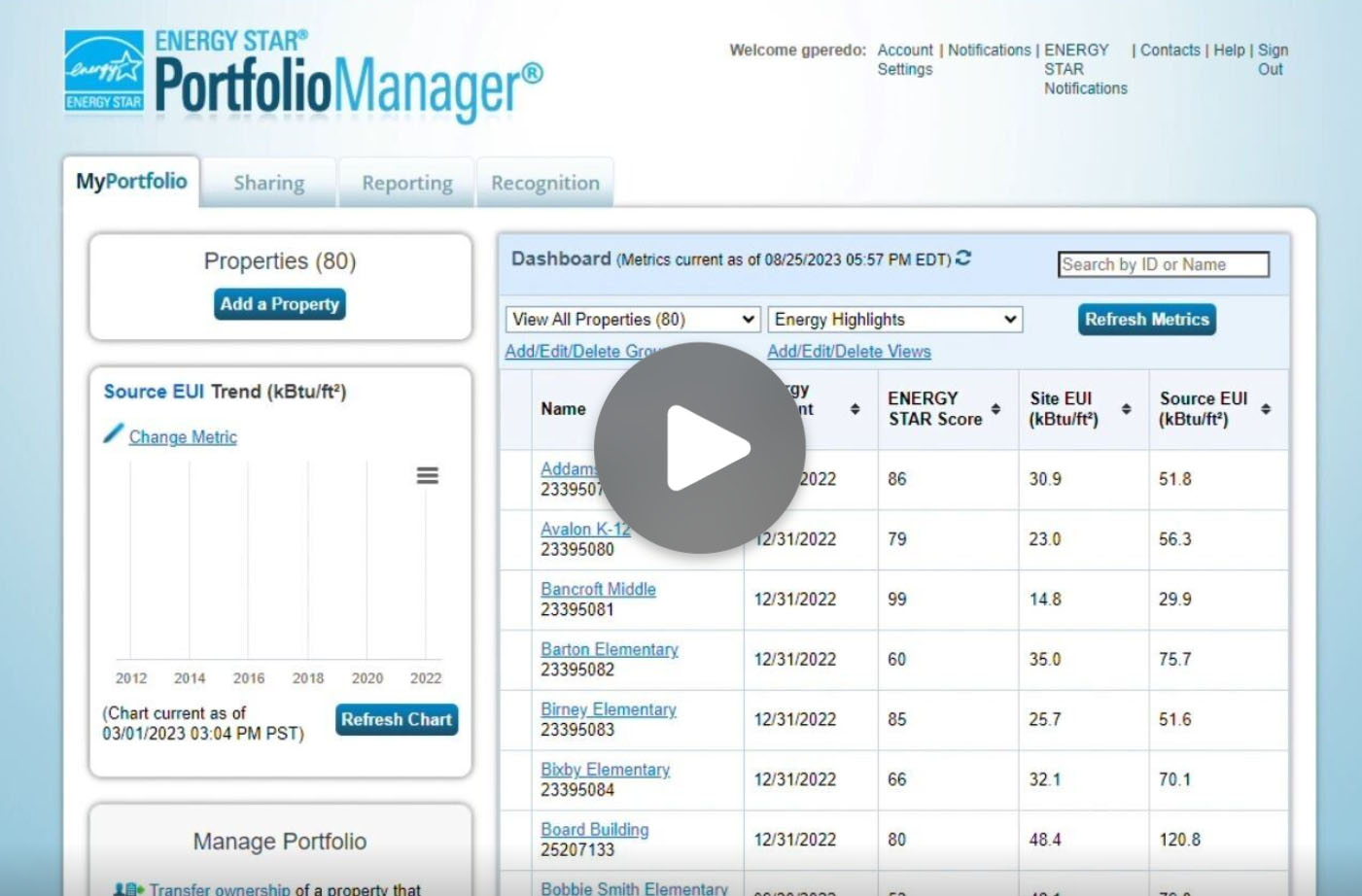
Task: Open the Birney Elementary property link
Action: [609, 709]
